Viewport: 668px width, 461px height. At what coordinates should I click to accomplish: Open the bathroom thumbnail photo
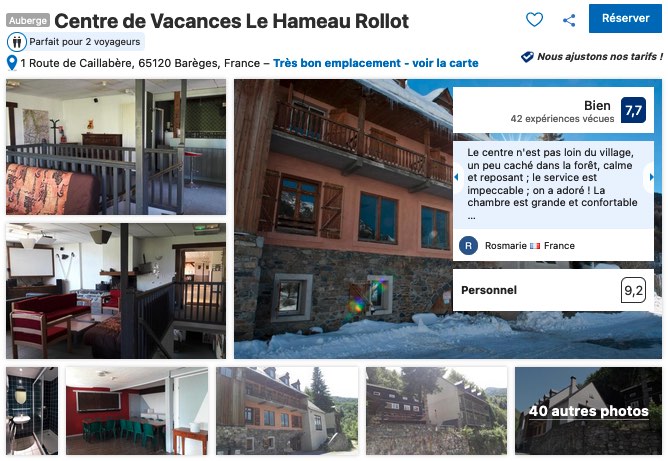[x=32, y=411]
